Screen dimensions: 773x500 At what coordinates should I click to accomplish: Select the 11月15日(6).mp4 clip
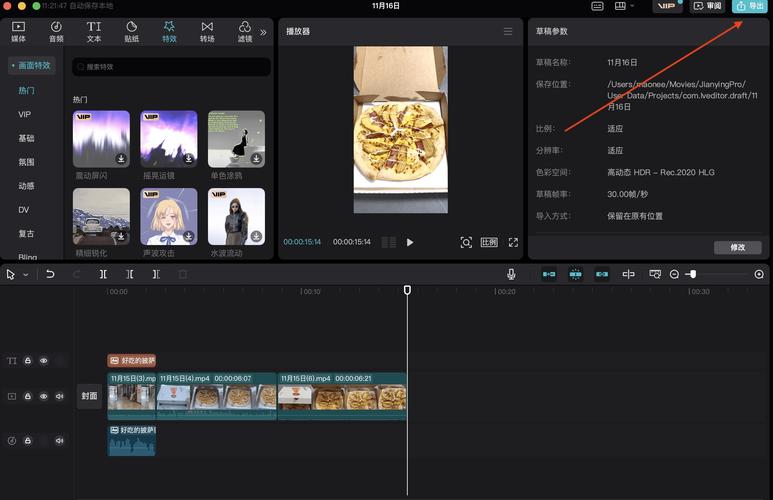pos(342,396)
